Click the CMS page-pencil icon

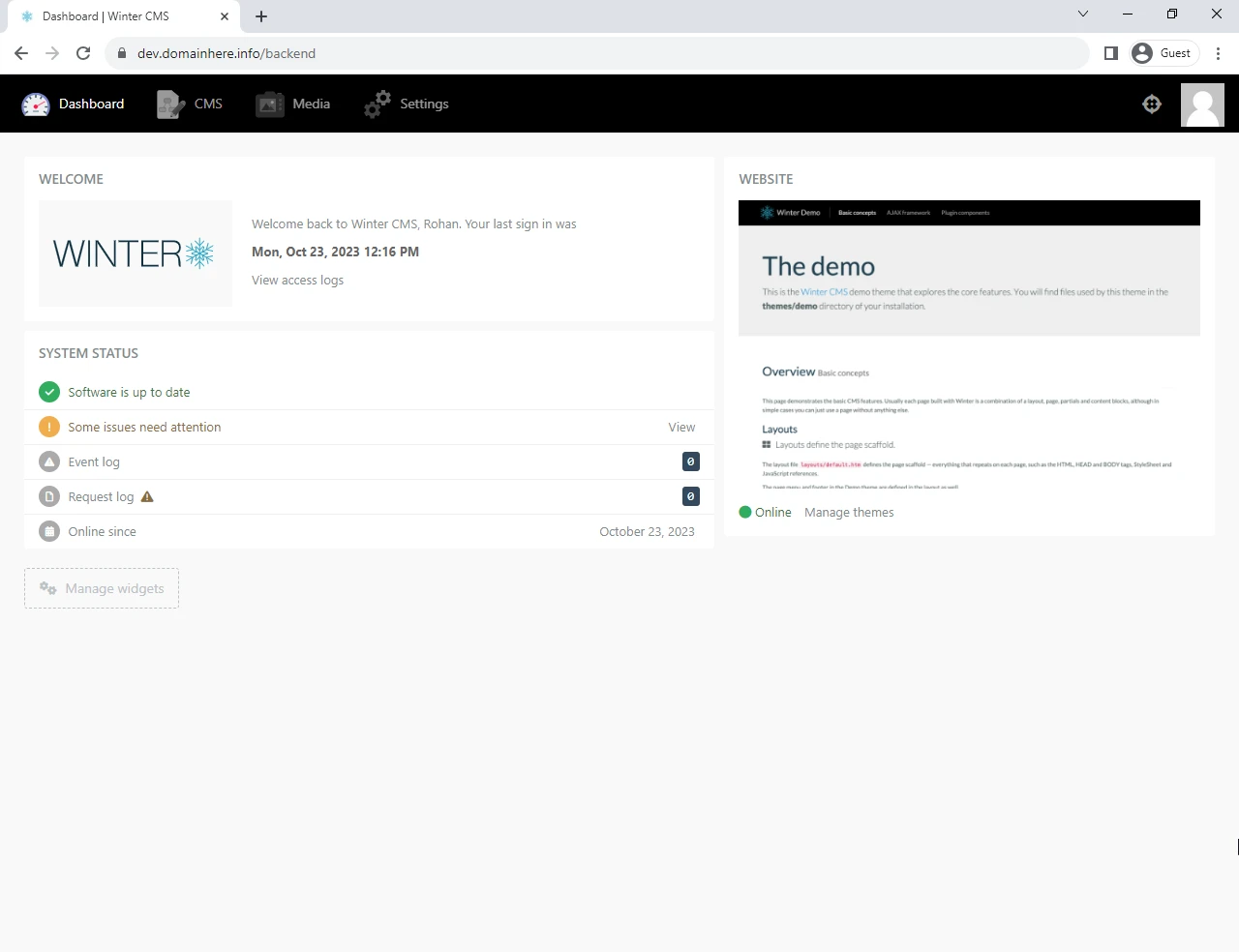coord(170,104)
